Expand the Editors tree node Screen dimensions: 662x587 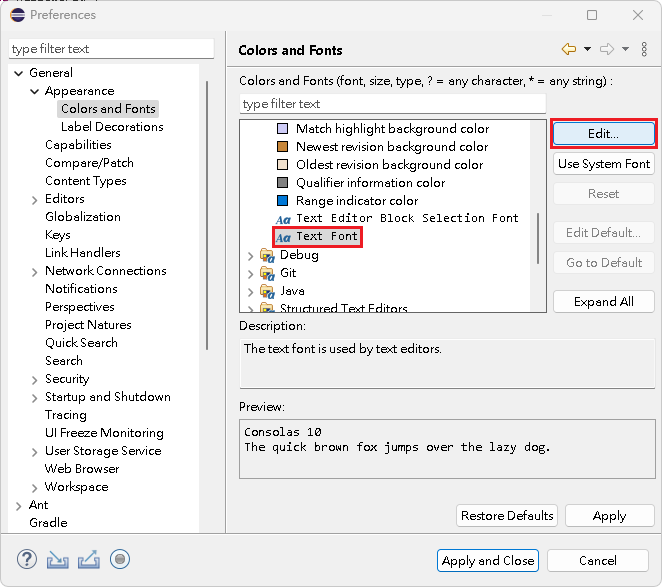pos(35,199)
